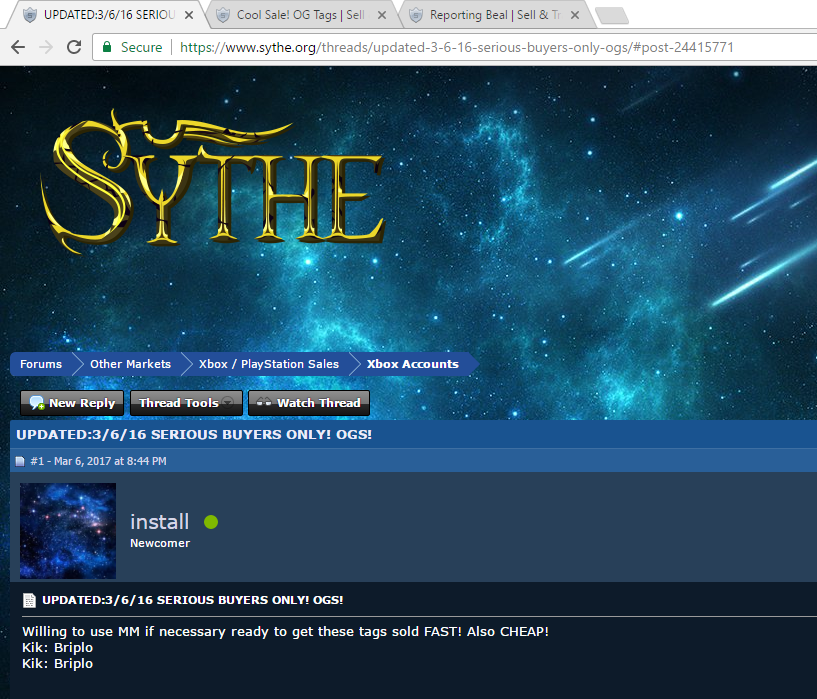Select the UPDATED:3/6/16 SERIOU browser tab
Screen dimensions: 817x699
(x=109, y=15)
